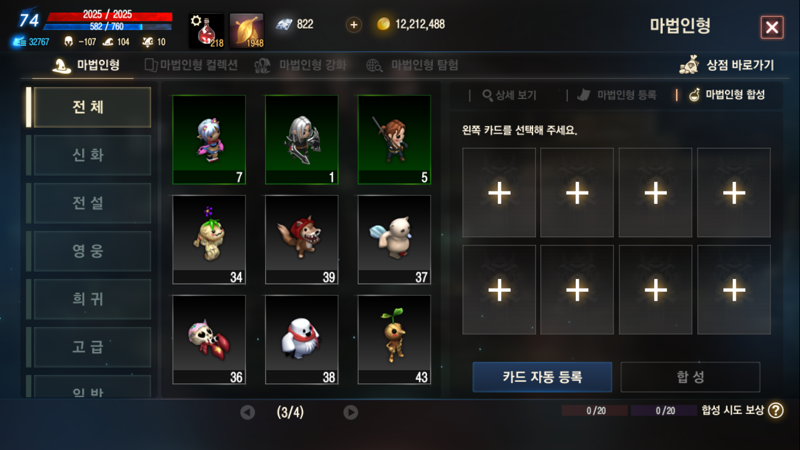Select the golden feather item icon
Image resolution: width=800 pixels, height=450 pixels.
(x=247, y=31)
